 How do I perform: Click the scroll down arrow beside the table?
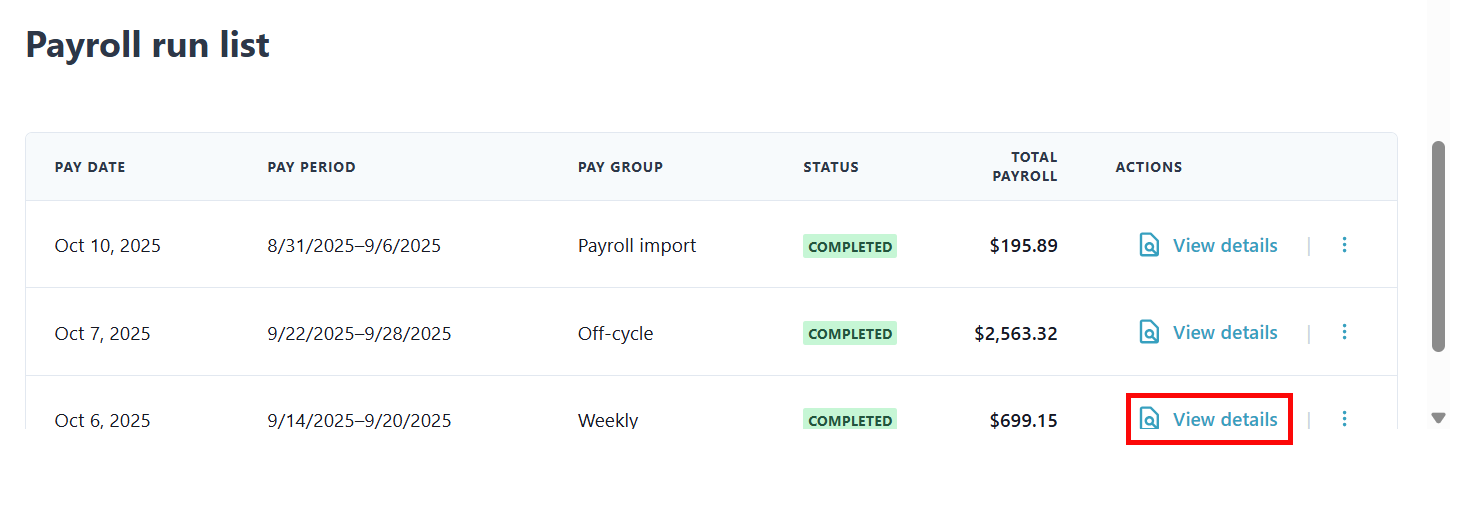(x=1438, y=418)
